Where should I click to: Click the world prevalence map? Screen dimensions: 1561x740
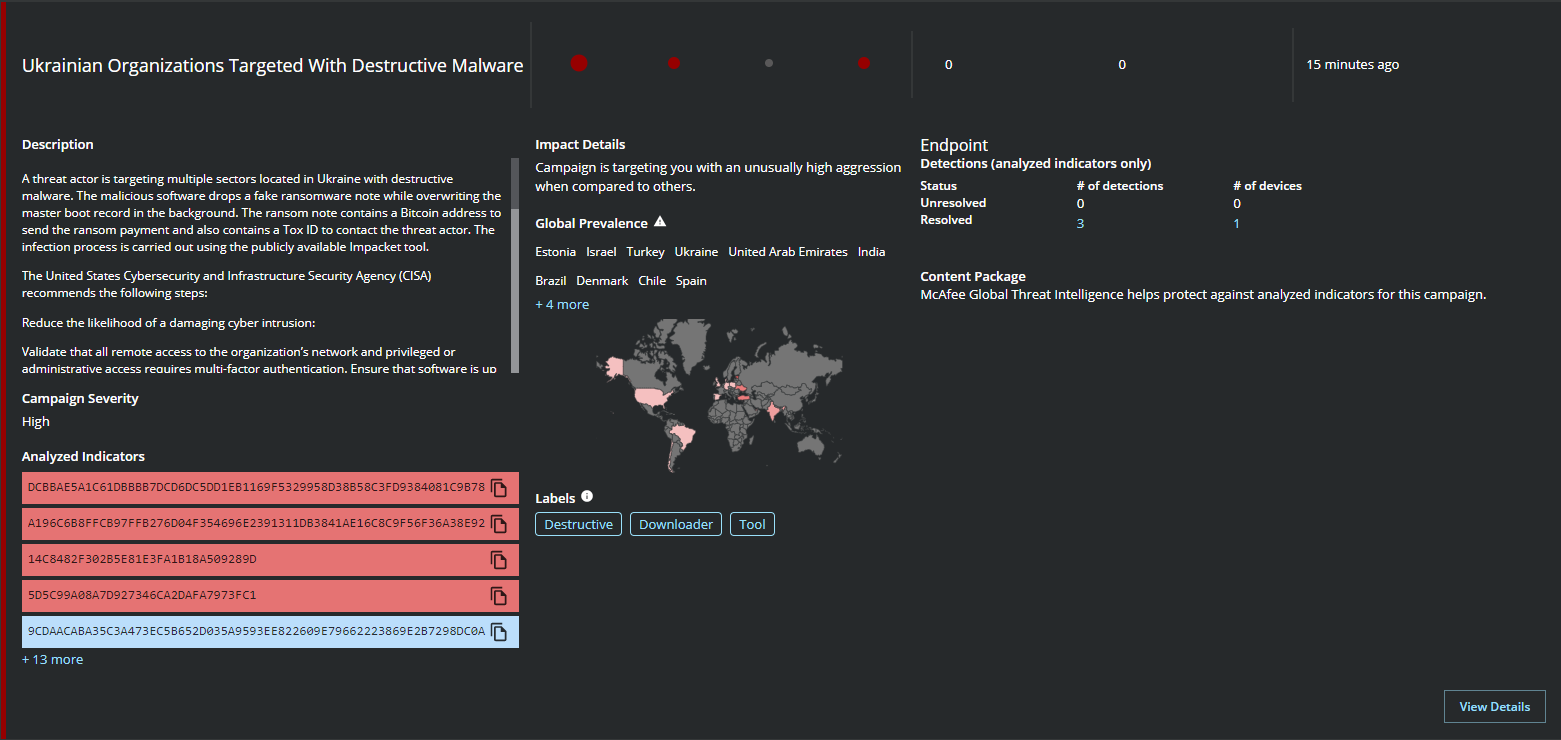click(x=718, y=395)
